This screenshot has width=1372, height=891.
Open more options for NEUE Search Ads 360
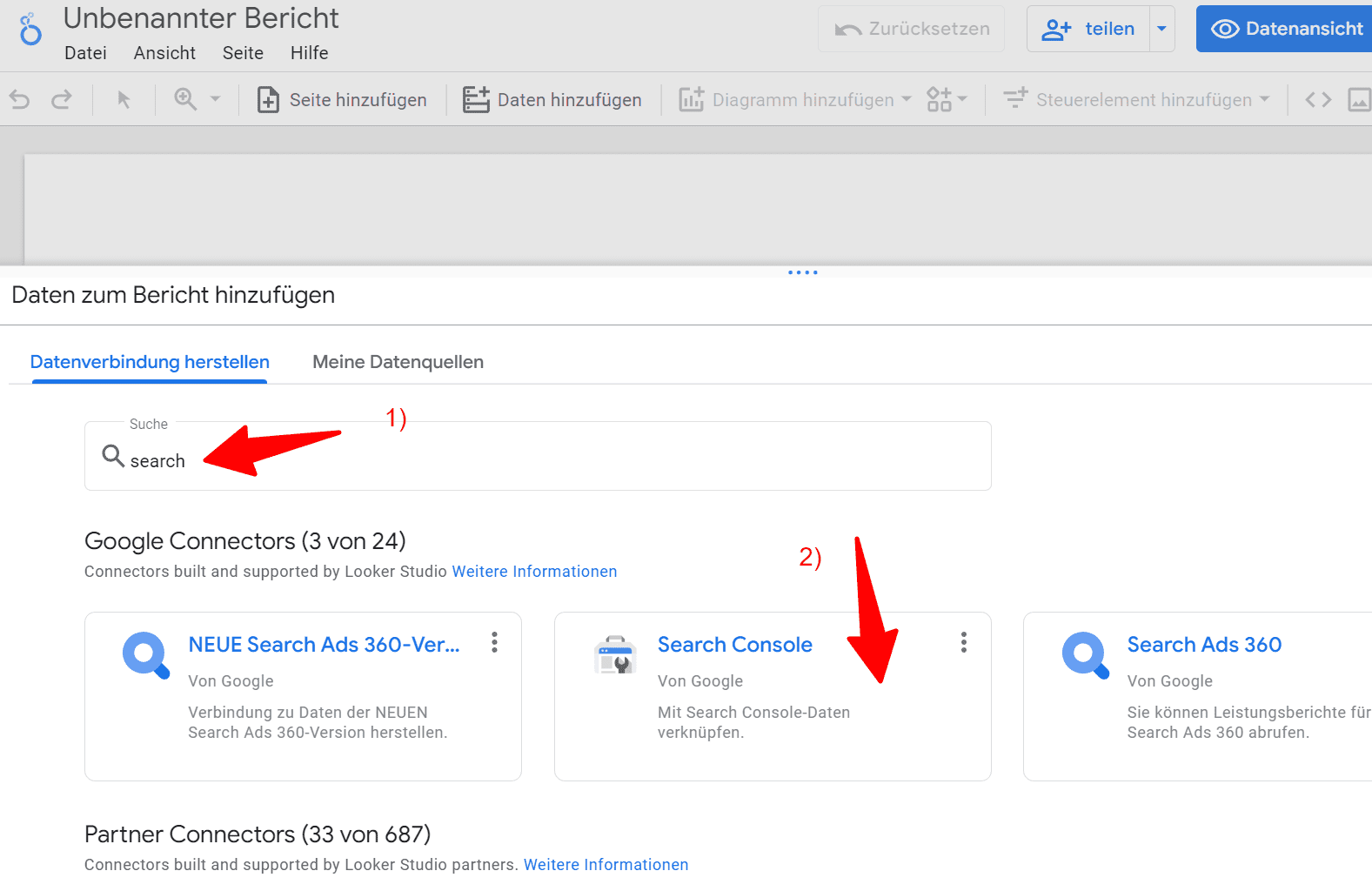[x=494, y=642]
